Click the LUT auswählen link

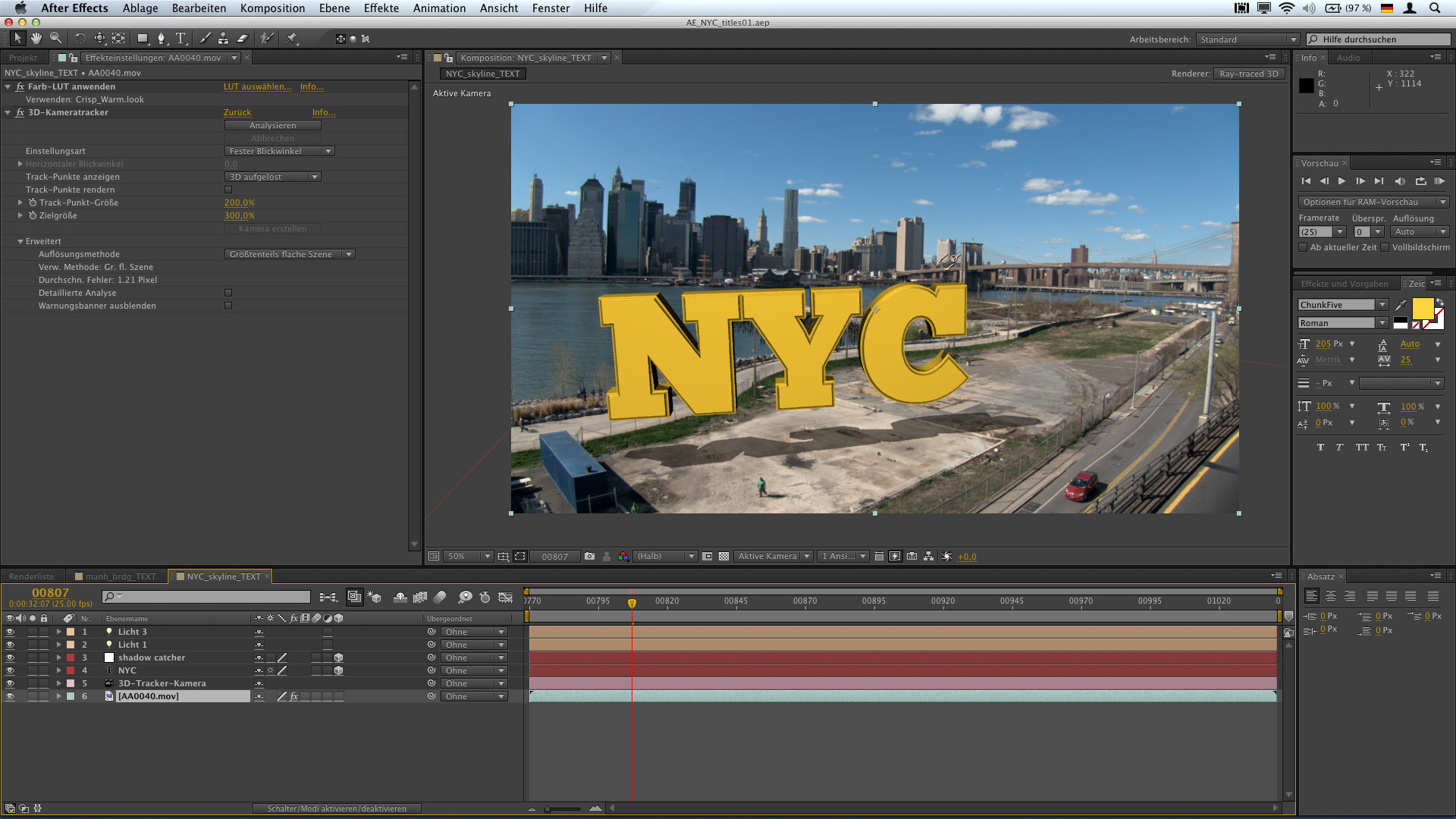pyautogui.click(x=257, y=86)
